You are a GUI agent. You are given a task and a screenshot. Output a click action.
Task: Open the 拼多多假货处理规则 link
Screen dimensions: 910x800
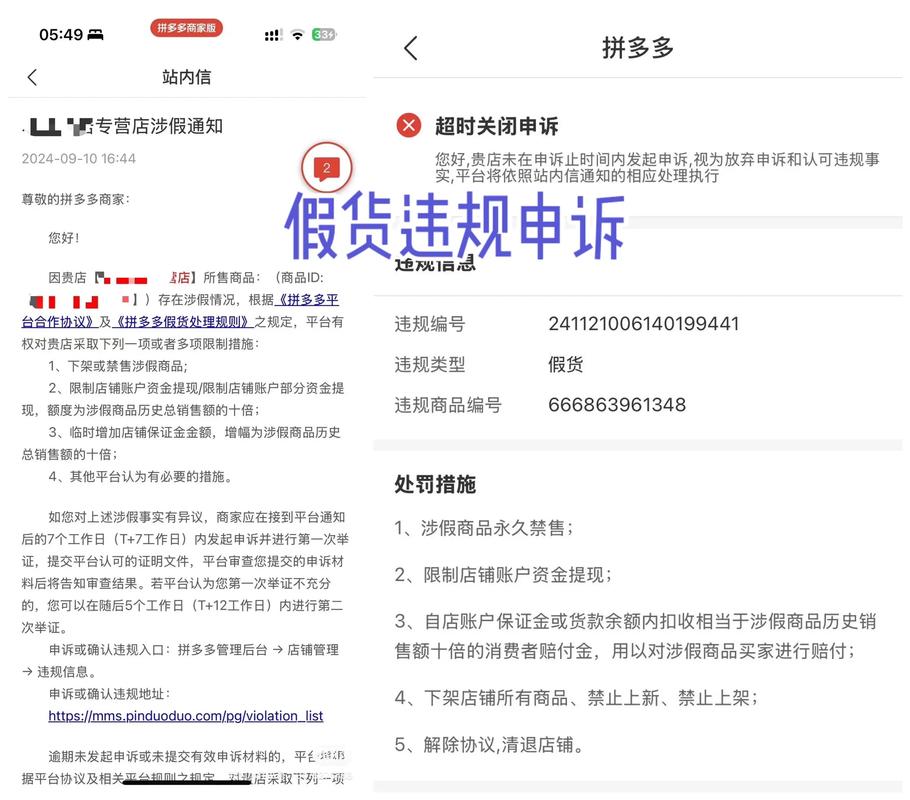tap(183, 322)
